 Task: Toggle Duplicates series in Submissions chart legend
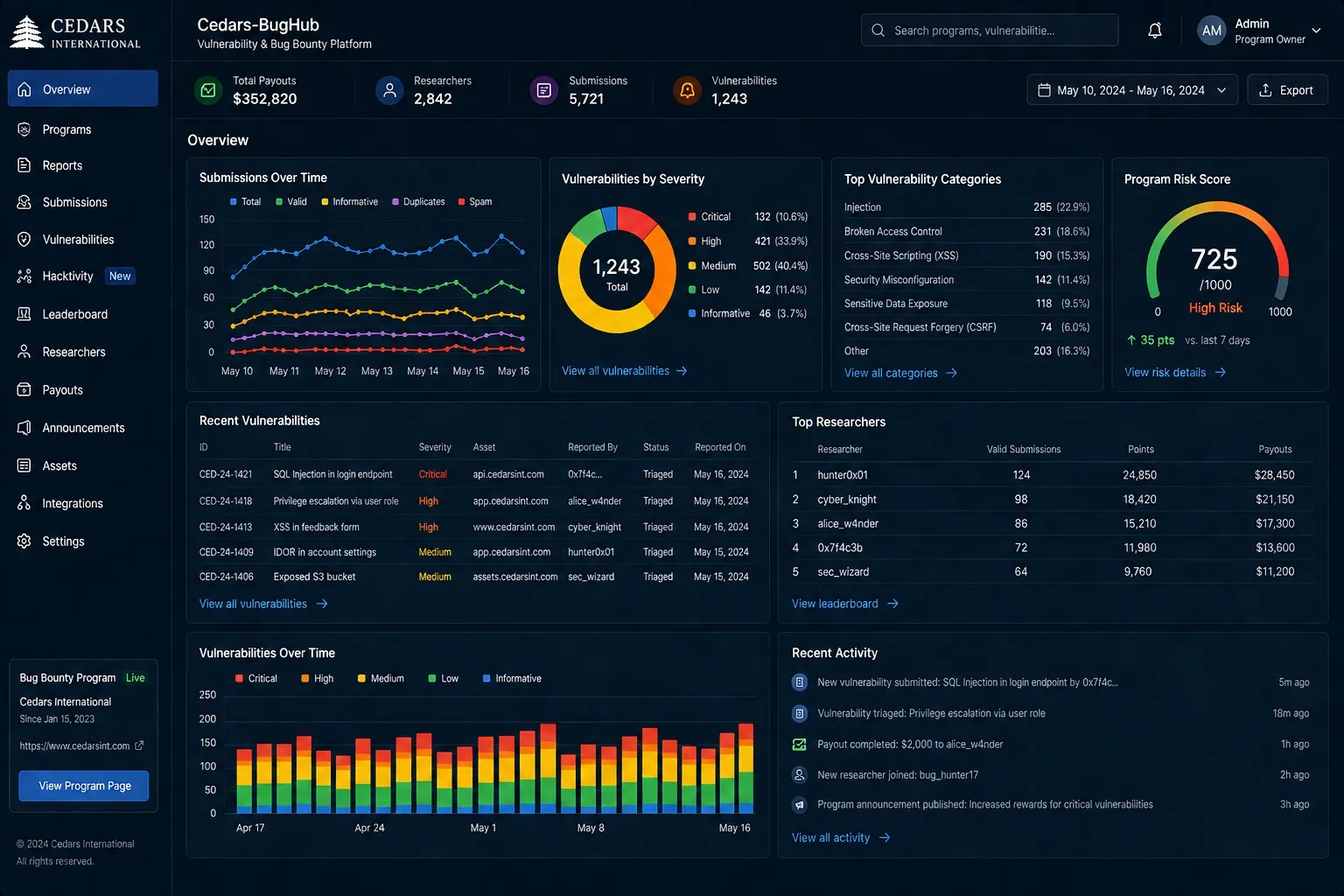pos(418,202)
